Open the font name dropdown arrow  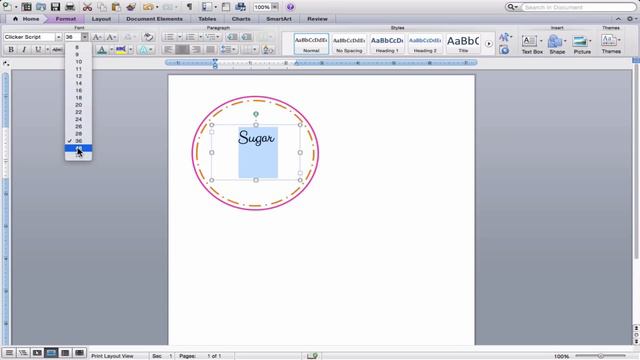(58, 37)
